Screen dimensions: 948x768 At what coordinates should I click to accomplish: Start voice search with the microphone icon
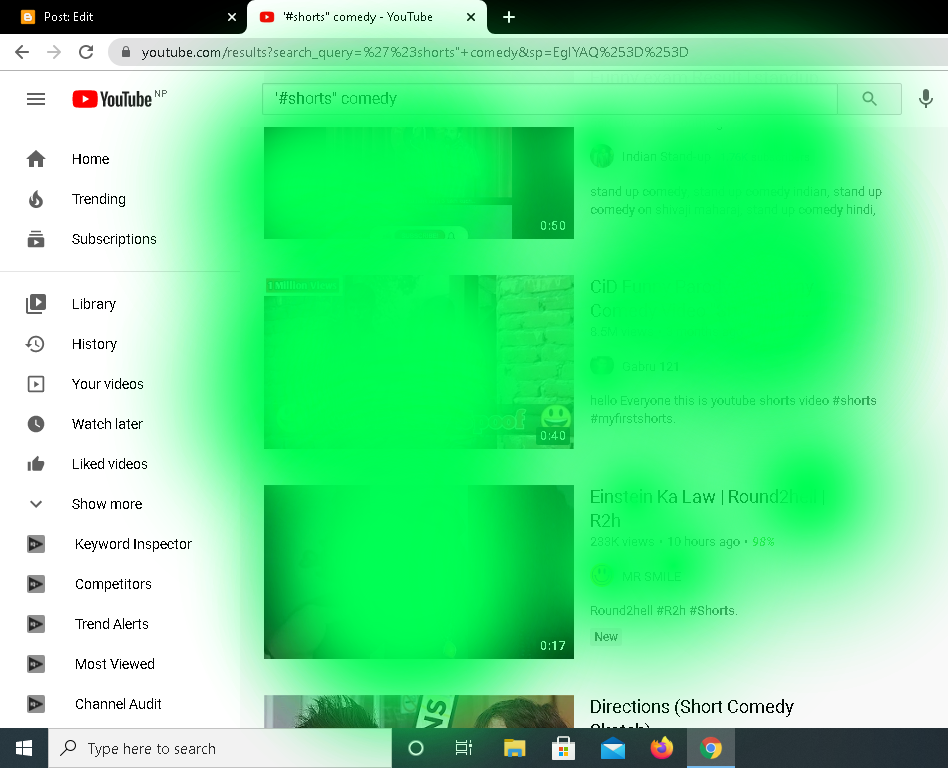(x=925, y=99)
